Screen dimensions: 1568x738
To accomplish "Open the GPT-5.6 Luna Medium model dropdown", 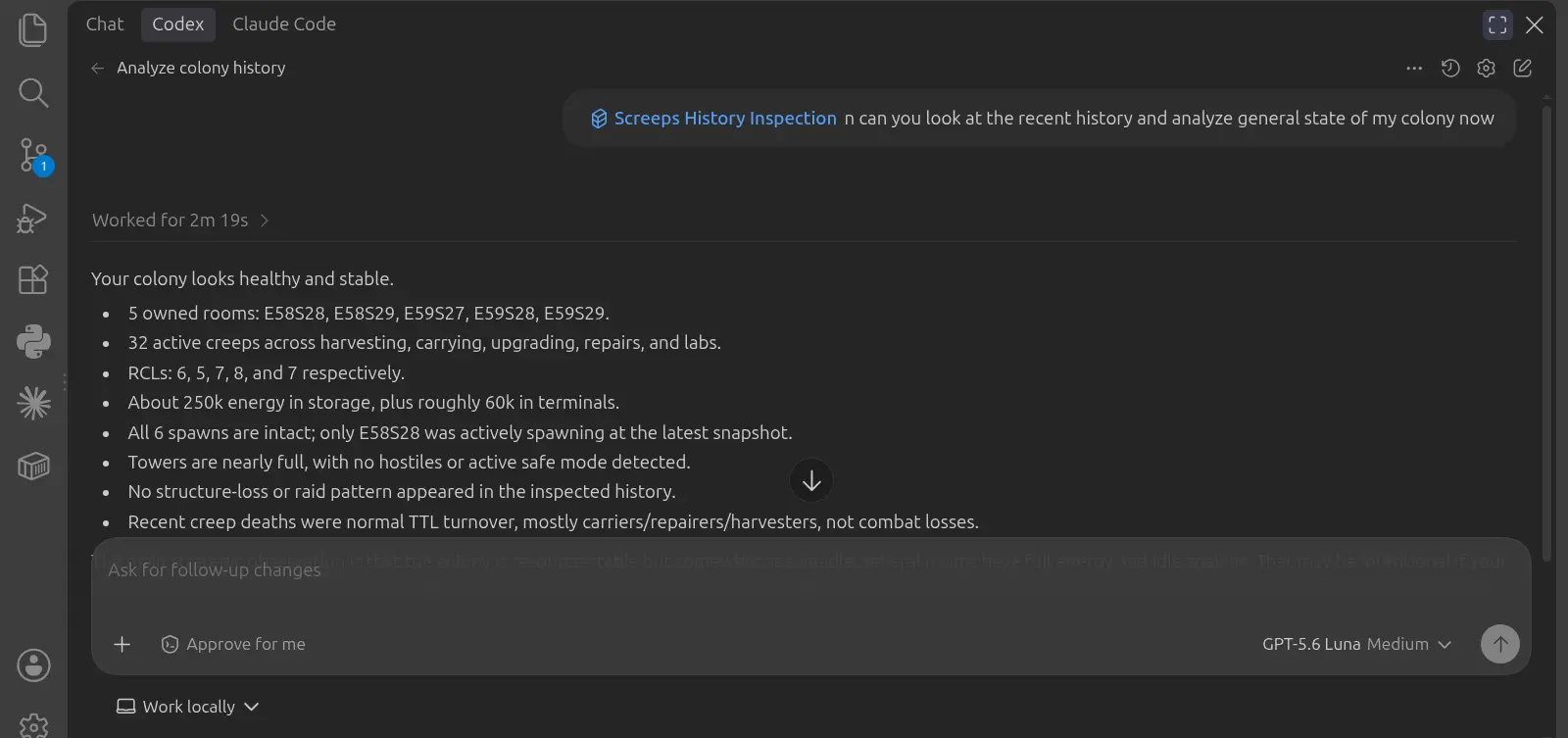I will click(1356, 644).
